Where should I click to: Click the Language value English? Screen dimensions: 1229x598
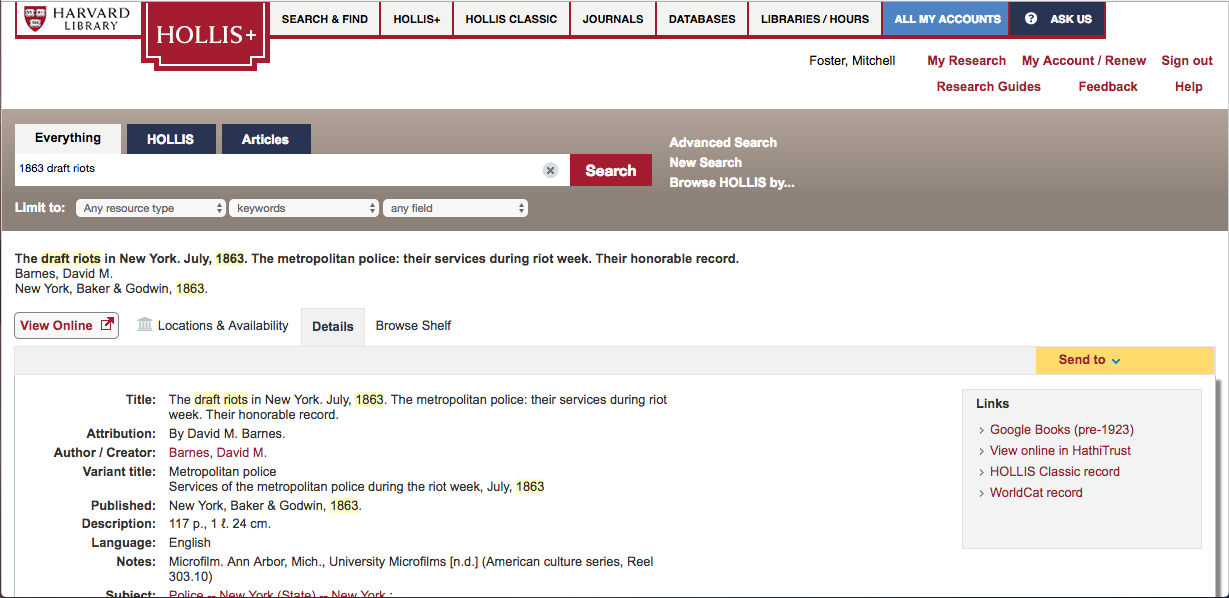point(190,543)
